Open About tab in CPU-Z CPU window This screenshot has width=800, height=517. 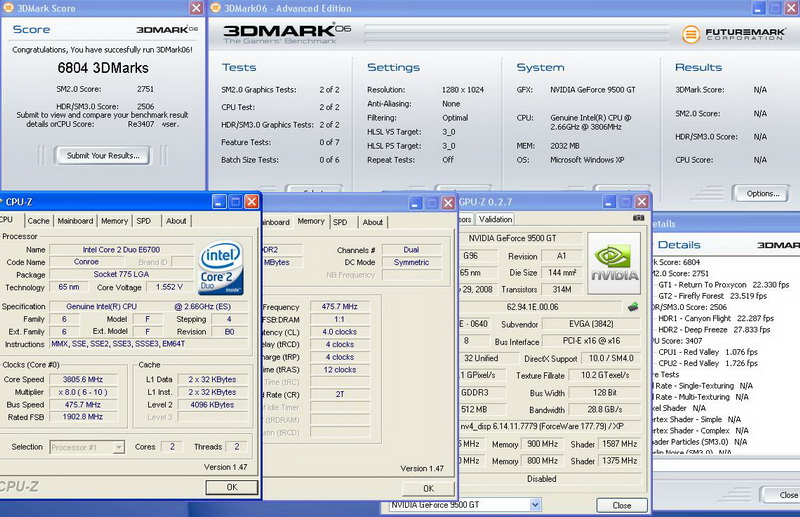176,220
